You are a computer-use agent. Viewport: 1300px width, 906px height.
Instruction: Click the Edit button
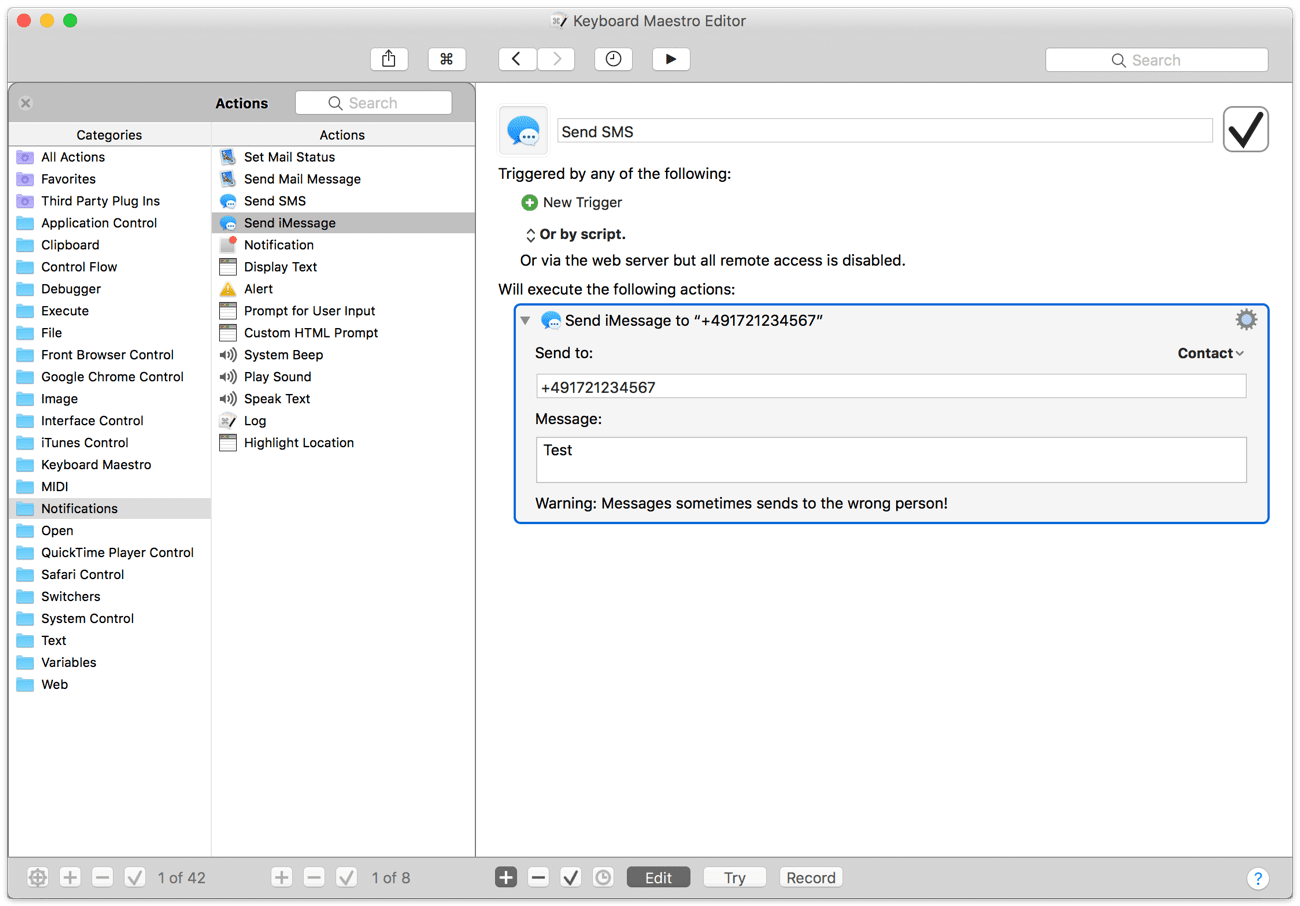(x=658, y=878)
